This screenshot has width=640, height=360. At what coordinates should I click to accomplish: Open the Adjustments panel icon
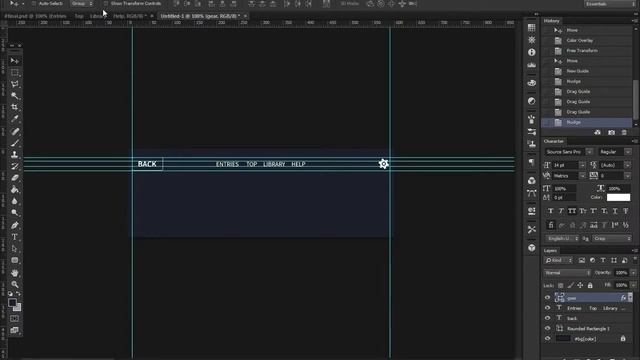point(531,101)
